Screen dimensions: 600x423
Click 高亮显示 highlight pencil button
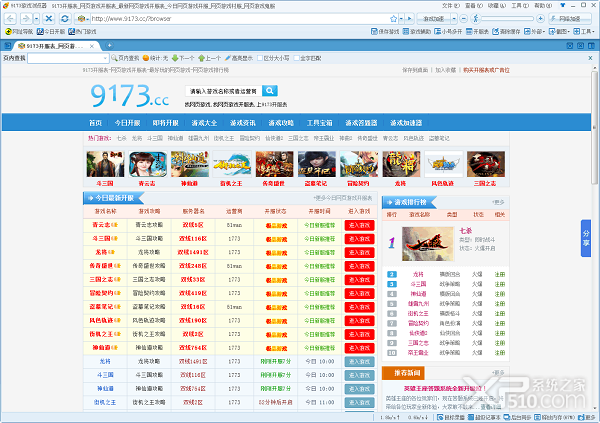(x=238, y=58)
